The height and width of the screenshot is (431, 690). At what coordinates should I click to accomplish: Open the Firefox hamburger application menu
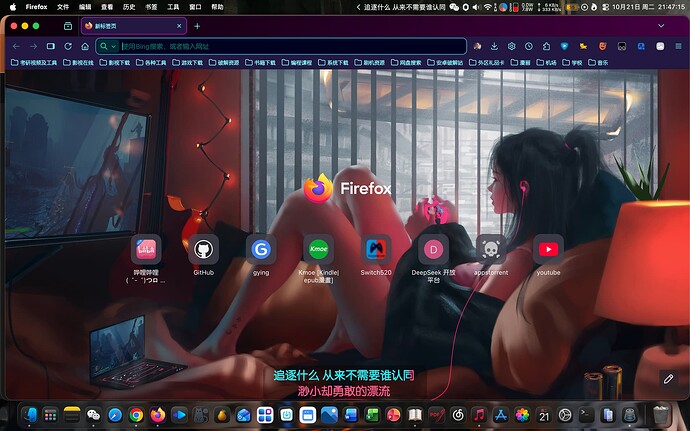tap(678, 46)
